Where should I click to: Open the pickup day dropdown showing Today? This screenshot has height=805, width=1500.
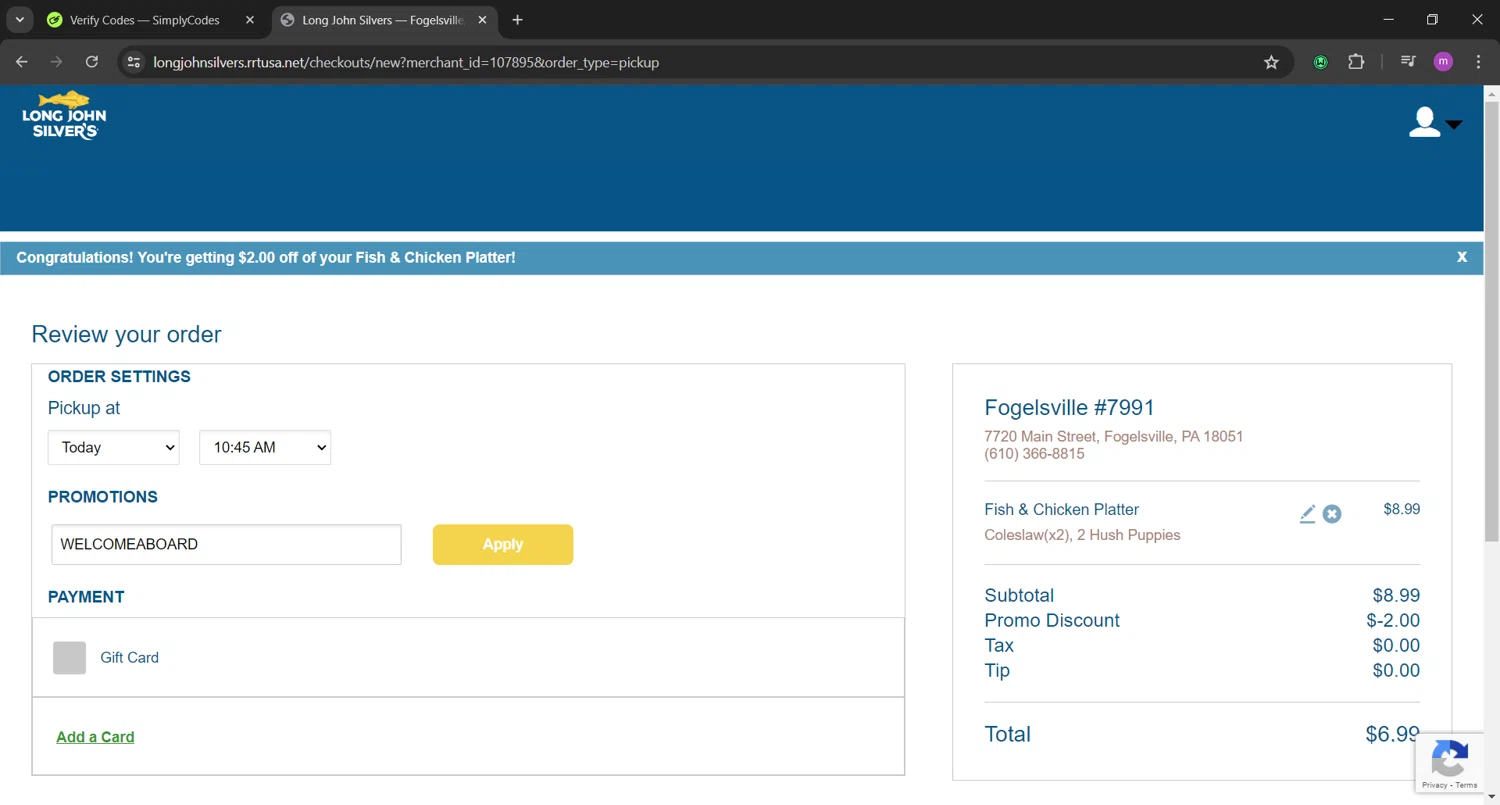[x=113, y=447]
